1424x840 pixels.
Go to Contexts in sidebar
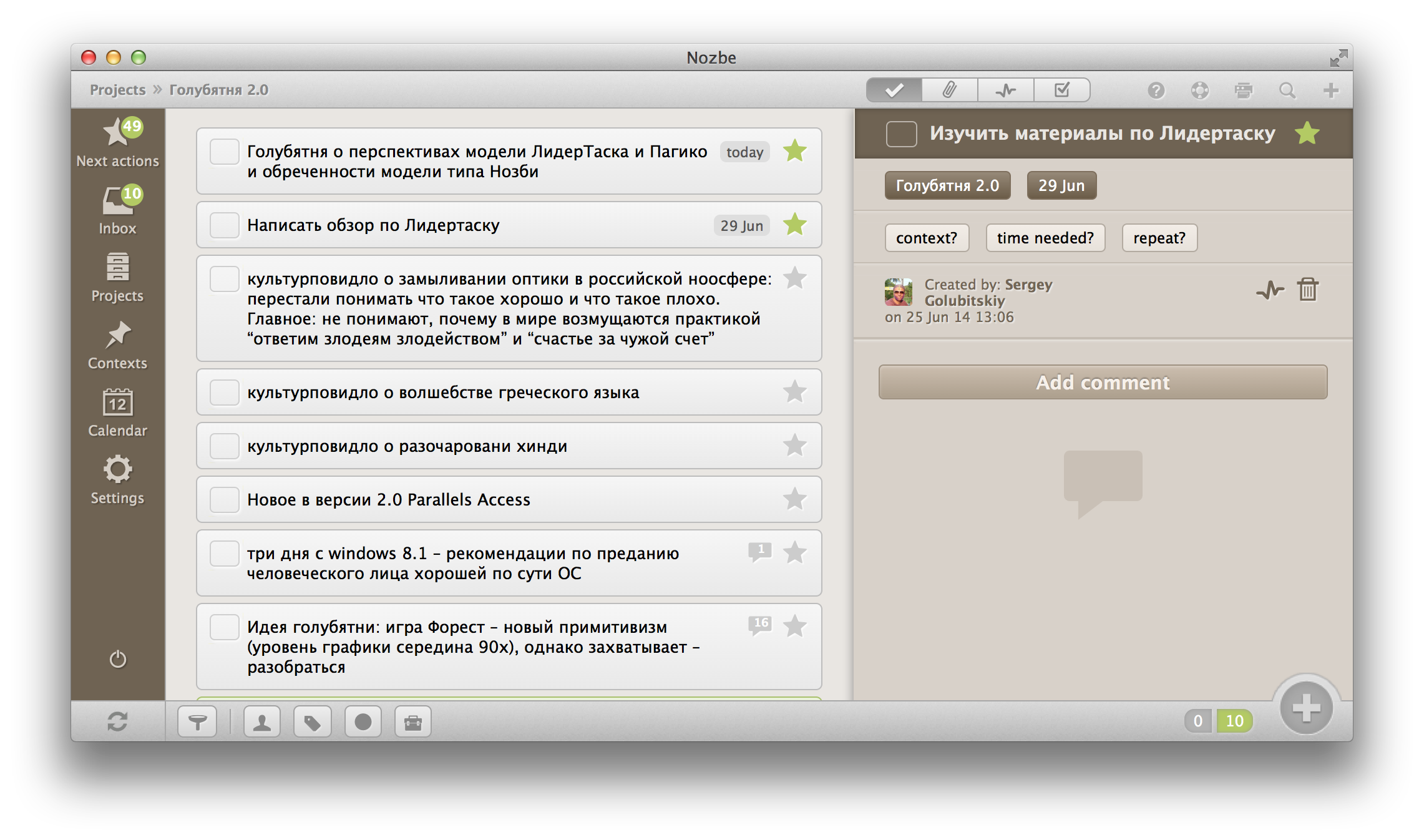point(117,346)
